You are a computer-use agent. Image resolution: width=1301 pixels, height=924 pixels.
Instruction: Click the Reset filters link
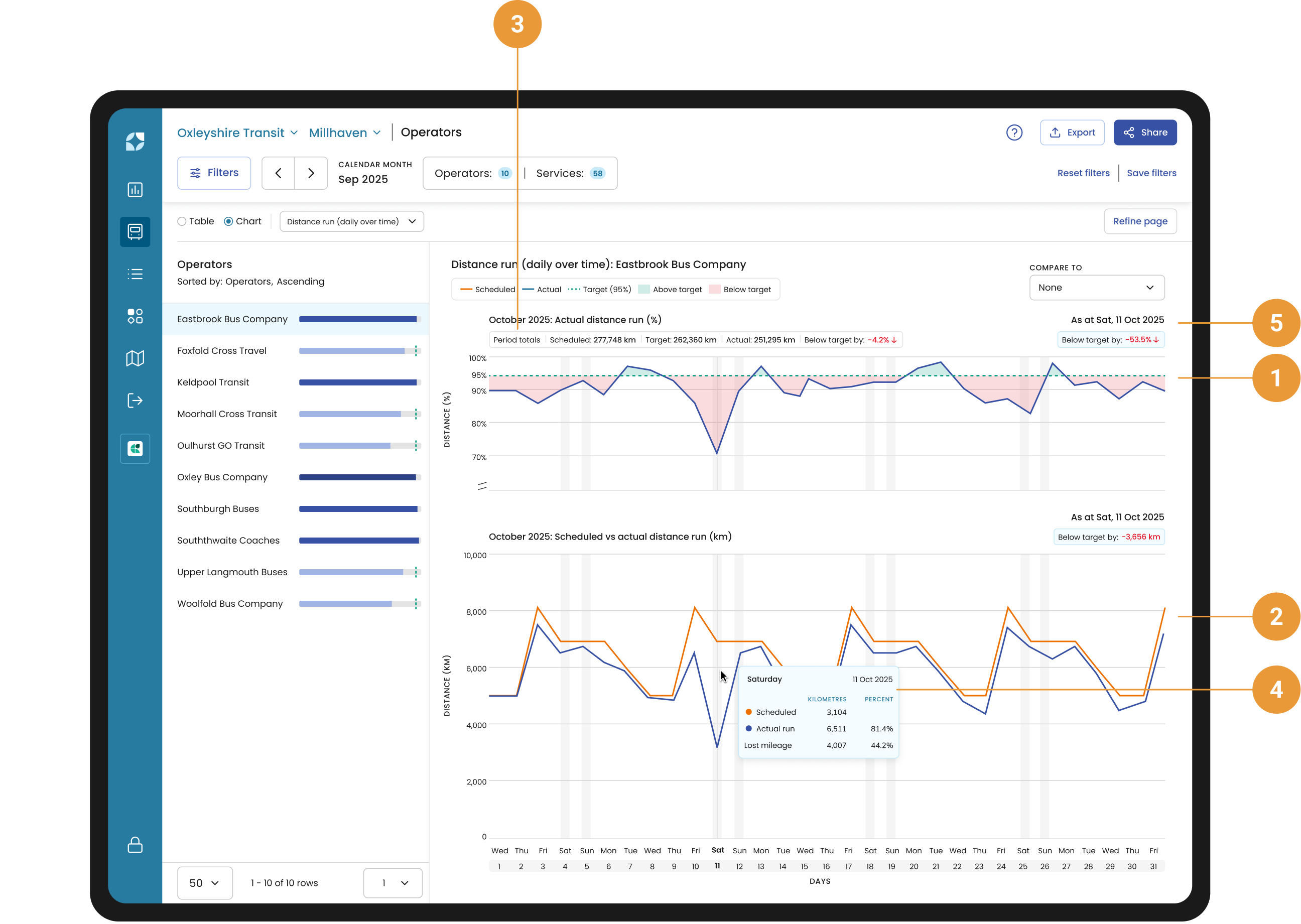[x=1083, y=173]
